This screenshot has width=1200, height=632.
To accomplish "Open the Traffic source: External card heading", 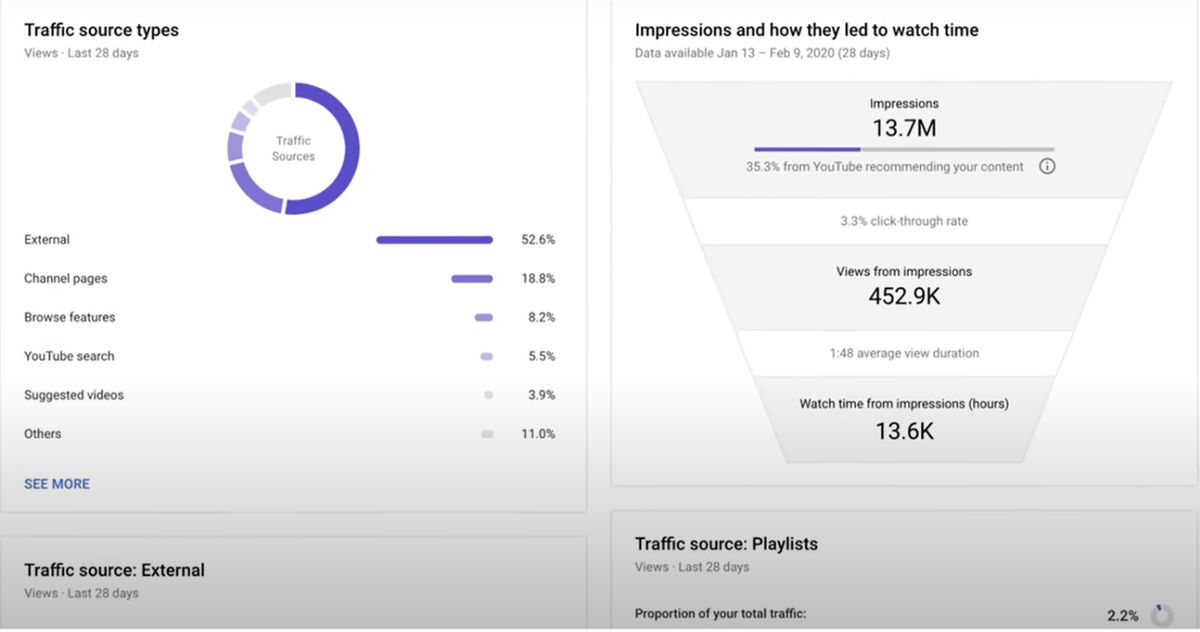I will tap(114, 570).
